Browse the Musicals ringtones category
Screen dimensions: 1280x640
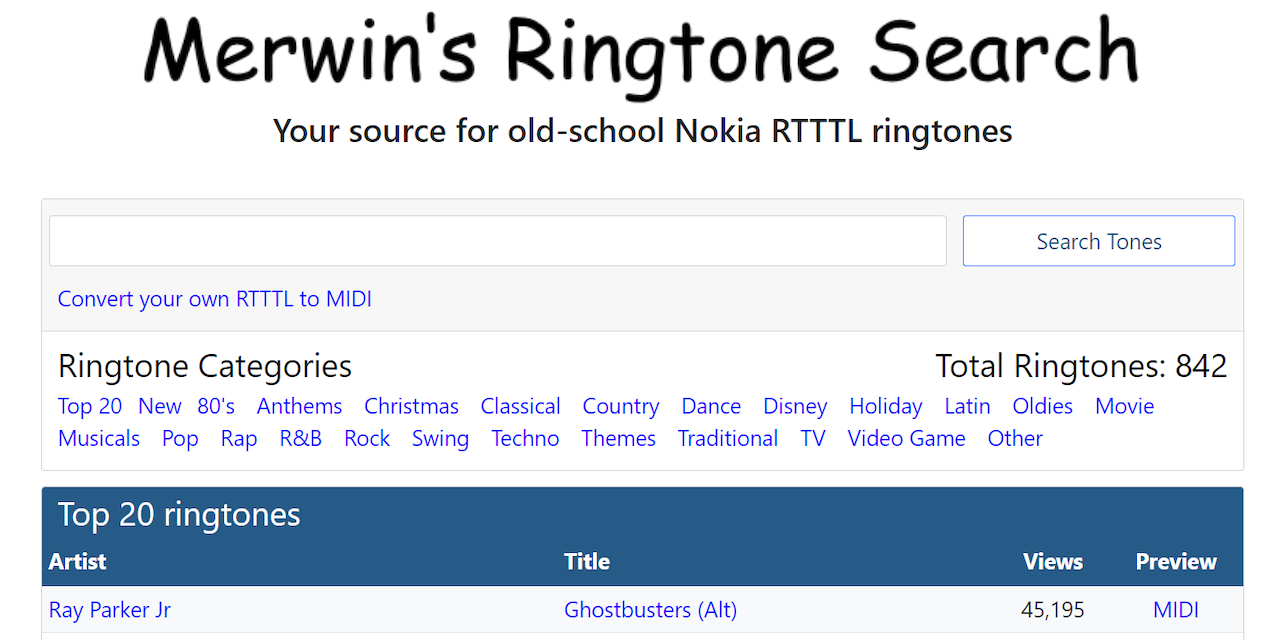[99, 438]
